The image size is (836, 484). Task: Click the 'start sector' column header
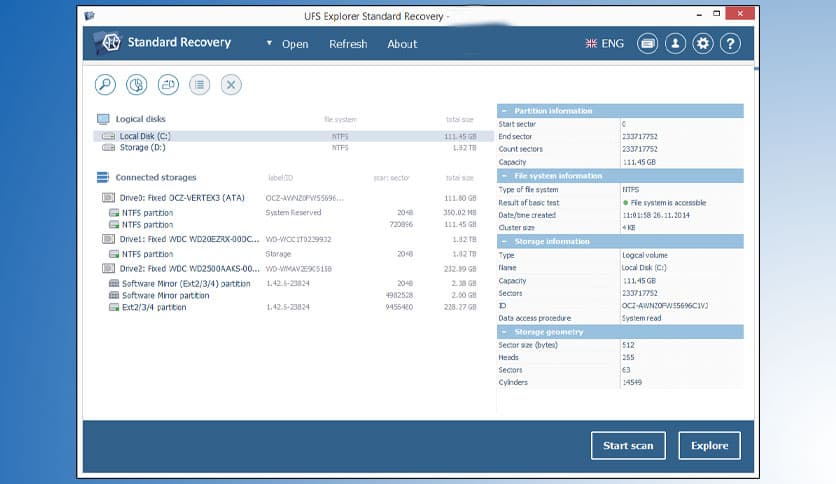click(x=391, y=178)
